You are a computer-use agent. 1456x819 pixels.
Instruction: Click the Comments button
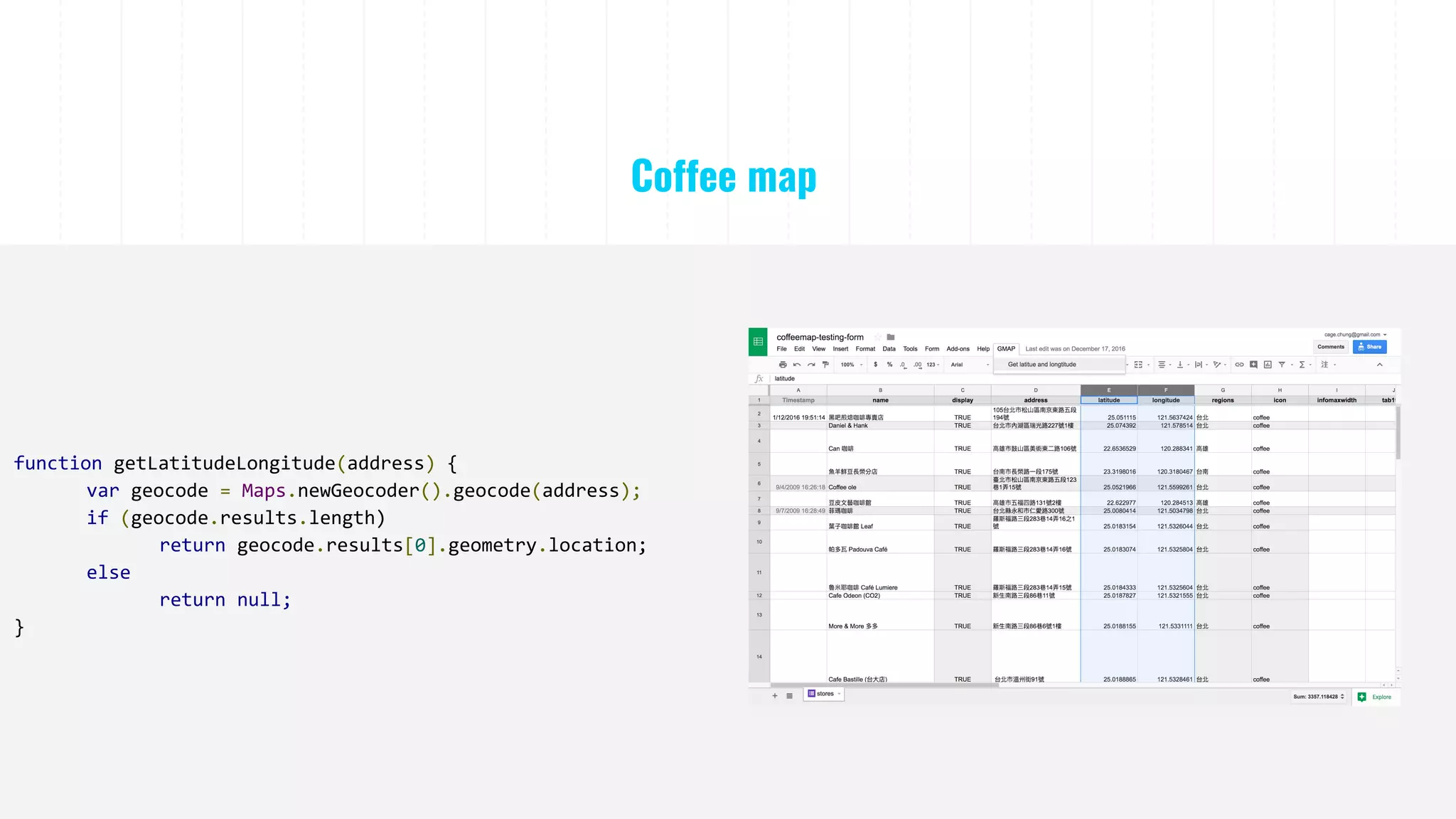(x=1331, y=347)
